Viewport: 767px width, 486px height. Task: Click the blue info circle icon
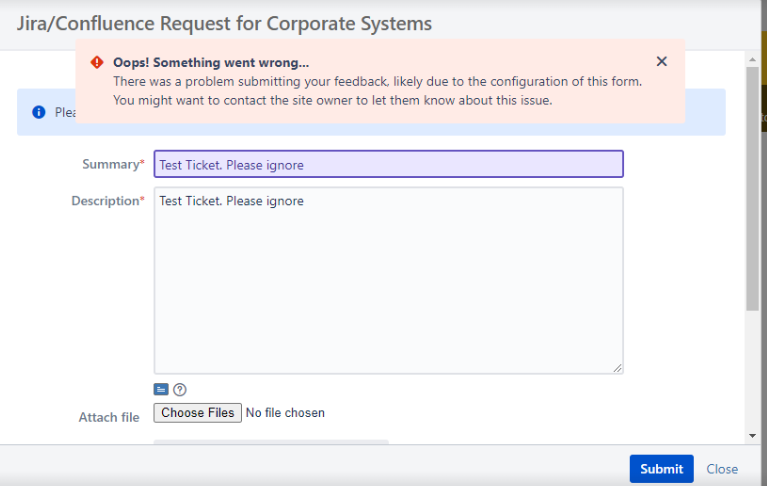click(39, 112)
